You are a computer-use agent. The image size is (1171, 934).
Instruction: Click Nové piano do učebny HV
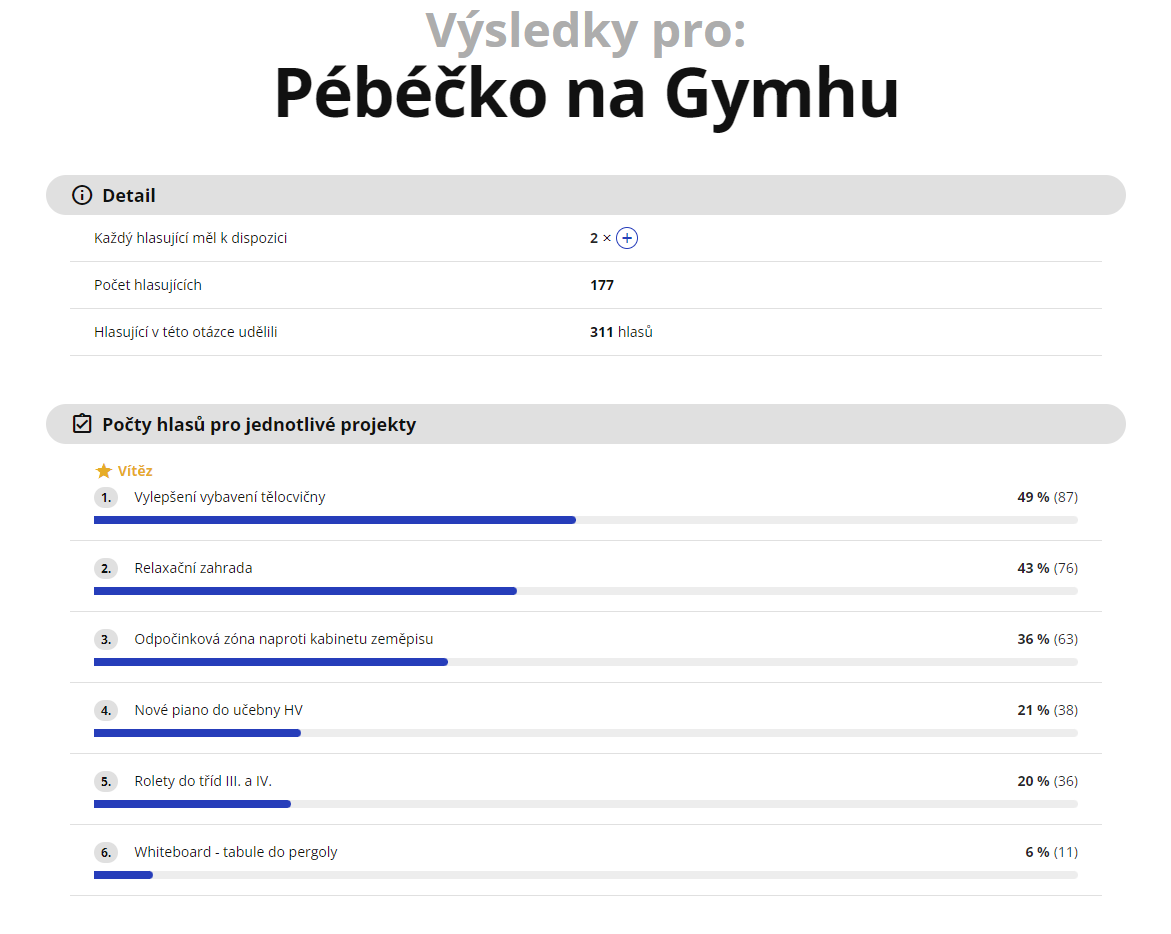coord(219,710)
